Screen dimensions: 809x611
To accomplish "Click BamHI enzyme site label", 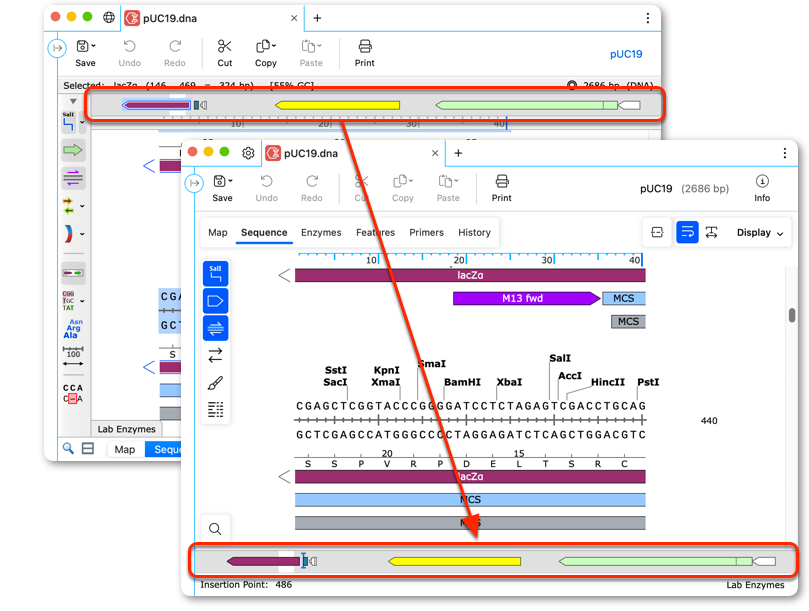I will coord(462,382).
